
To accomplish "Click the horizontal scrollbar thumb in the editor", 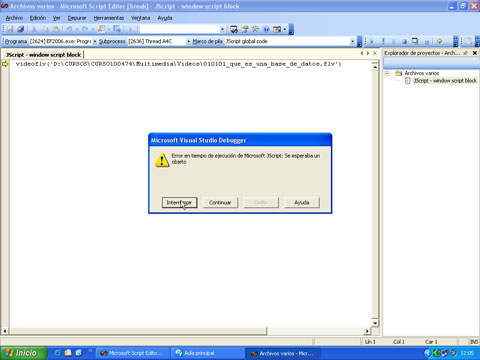I will (x=138, y=331).
